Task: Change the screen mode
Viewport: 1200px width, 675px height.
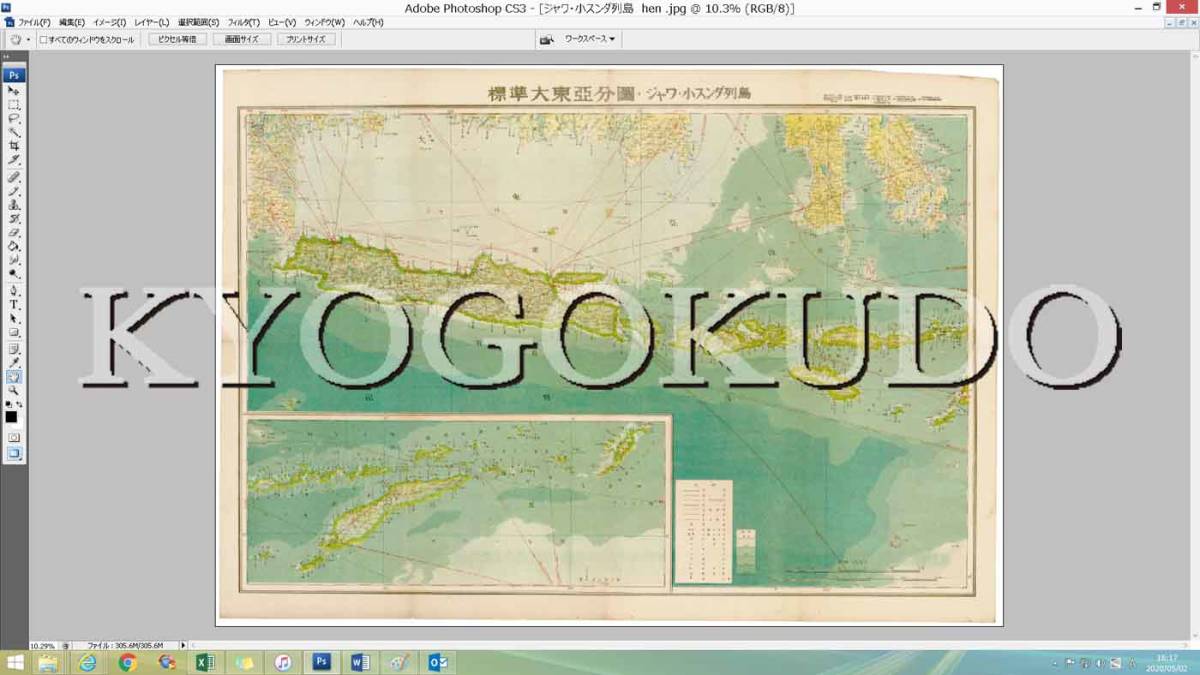Action: [x=14, y=453]
